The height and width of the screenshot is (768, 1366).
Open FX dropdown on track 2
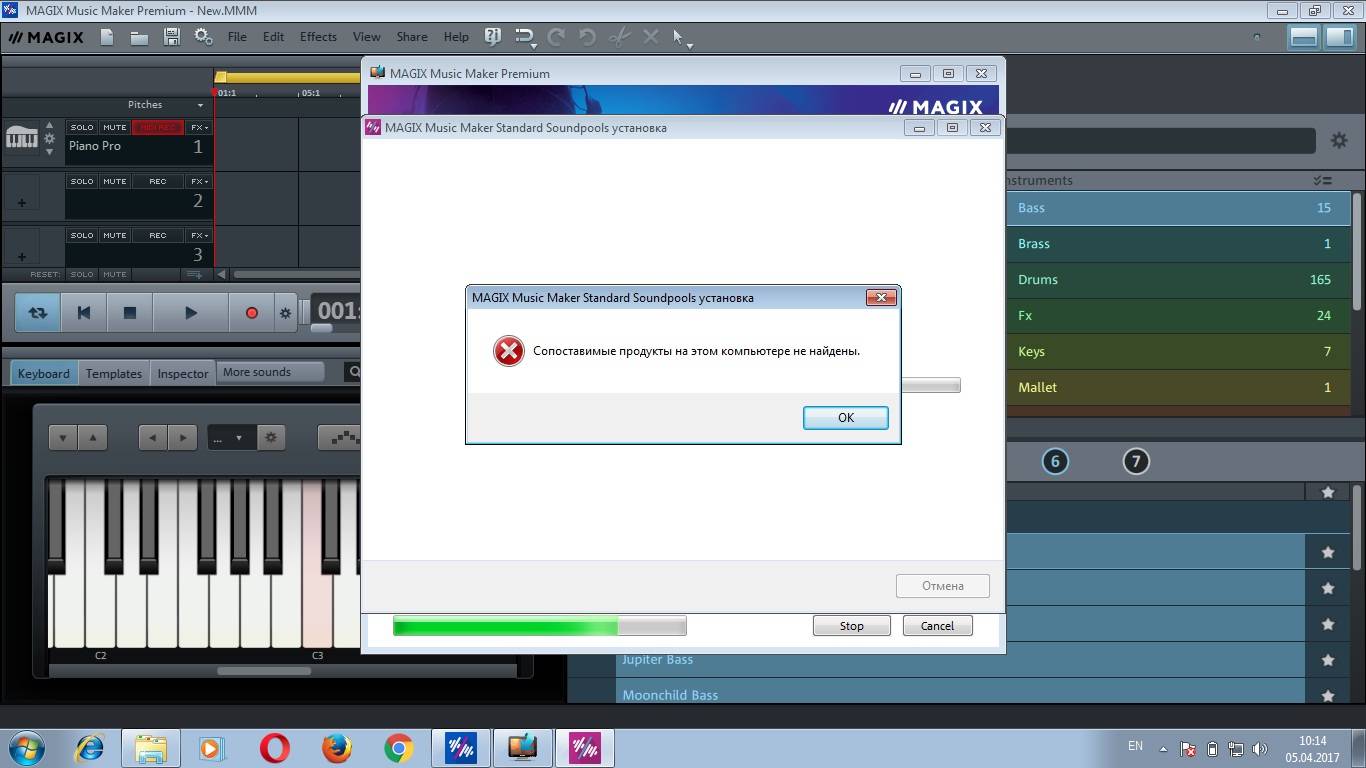199,182
